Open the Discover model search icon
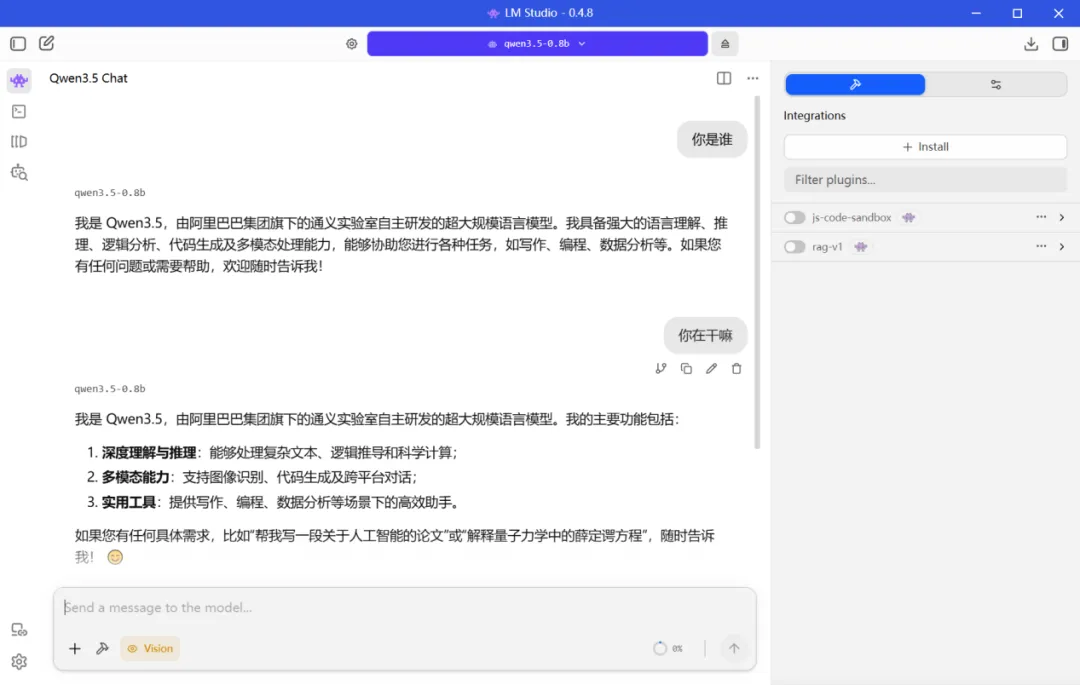The width and height of the screenshot is (1080, 685). (x=19, y=172)
